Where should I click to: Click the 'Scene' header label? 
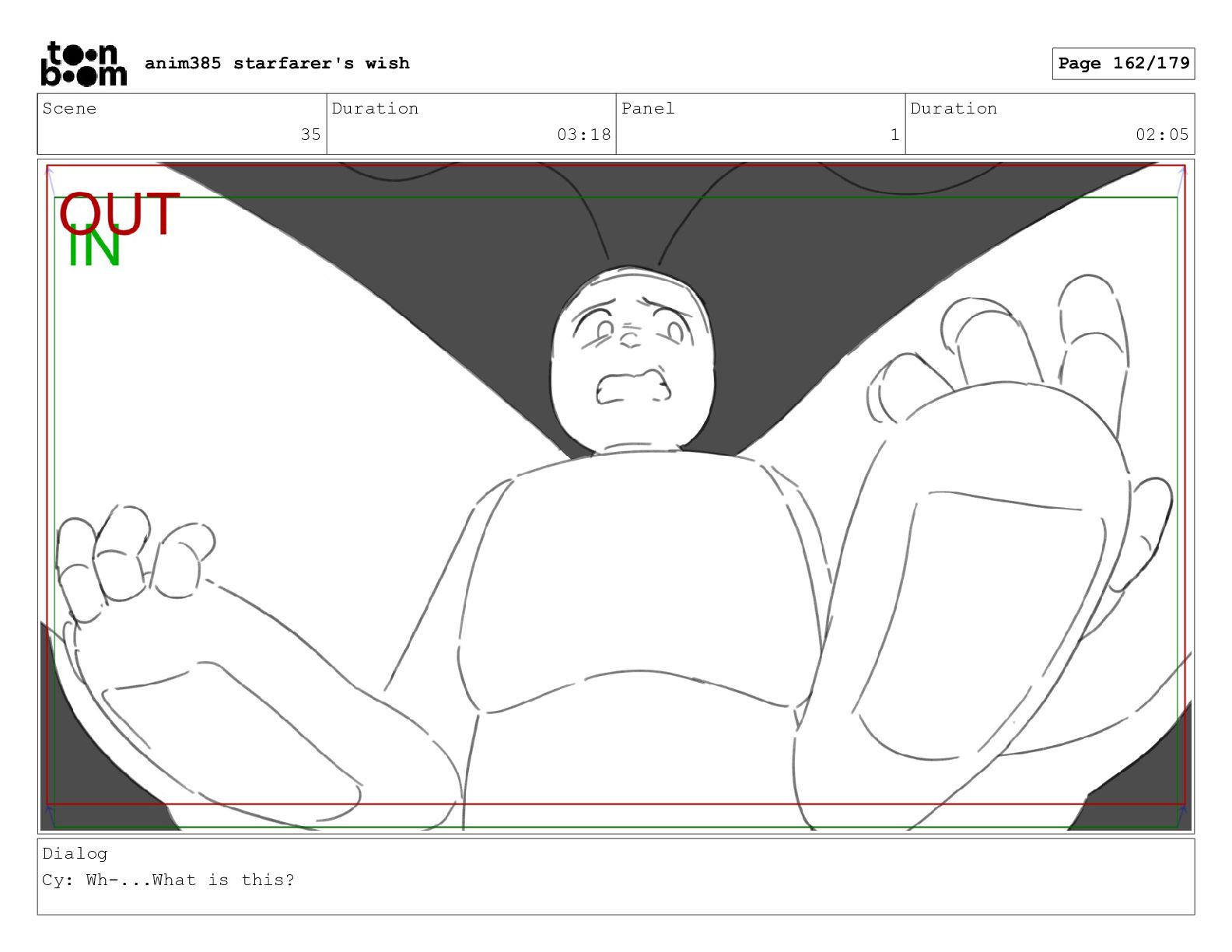point(69,108)
